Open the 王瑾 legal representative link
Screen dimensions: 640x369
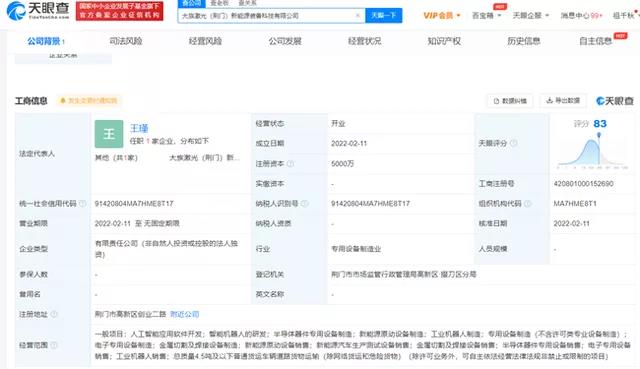(139, 128)
